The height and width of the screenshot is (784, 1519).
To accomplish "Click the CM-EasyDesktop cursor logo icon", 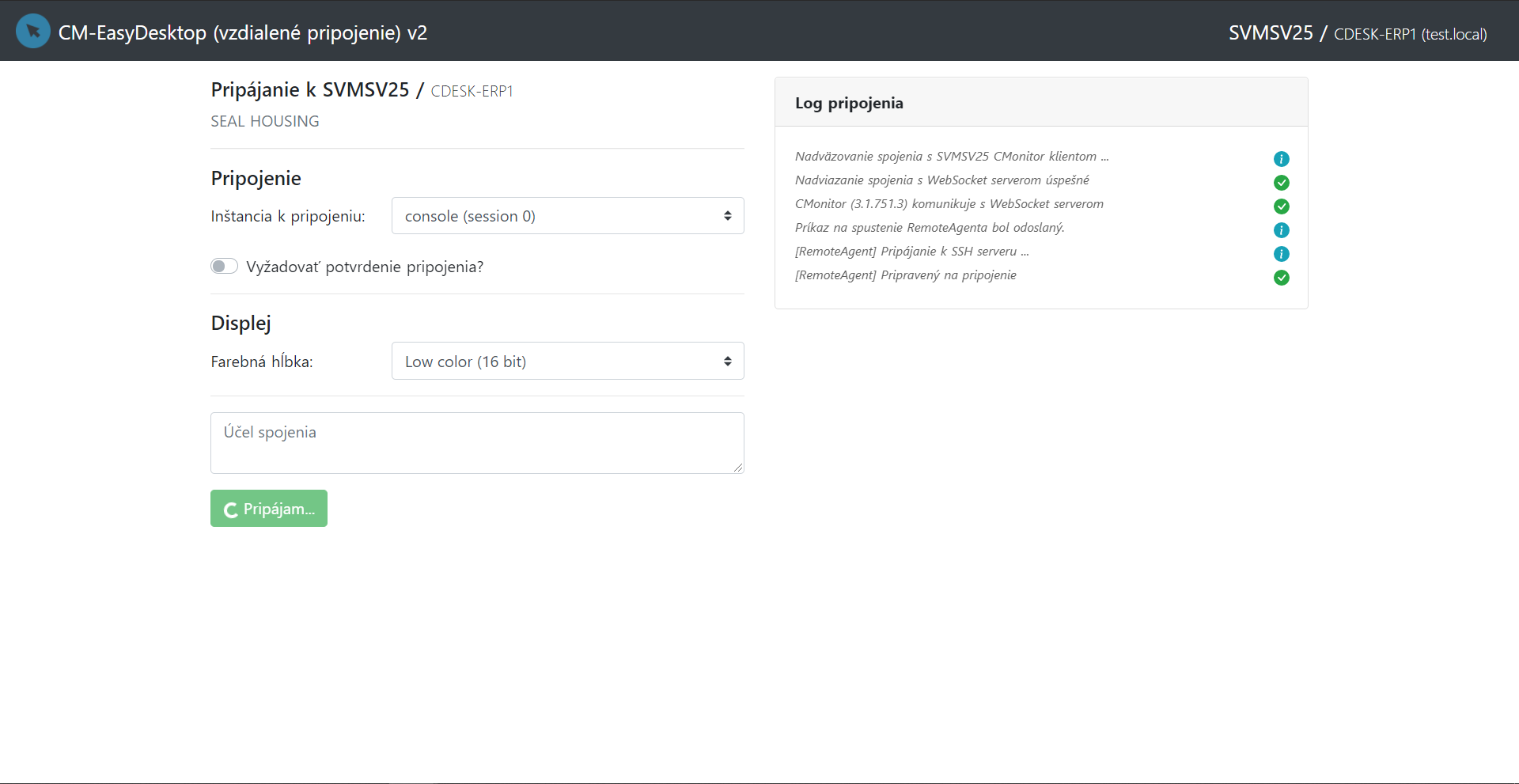I will [x=33, y=32].
